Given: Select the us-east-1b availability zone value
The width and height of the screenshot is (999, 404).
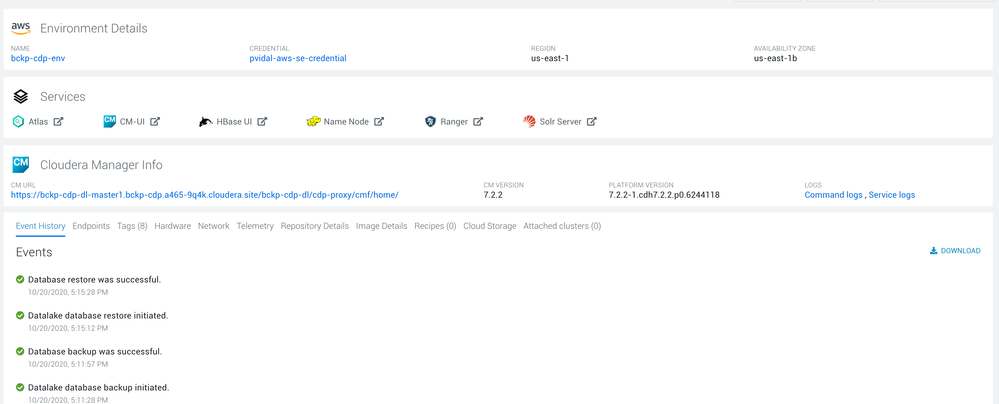Looking at the screenshot, I should click(x=776, y=58).
